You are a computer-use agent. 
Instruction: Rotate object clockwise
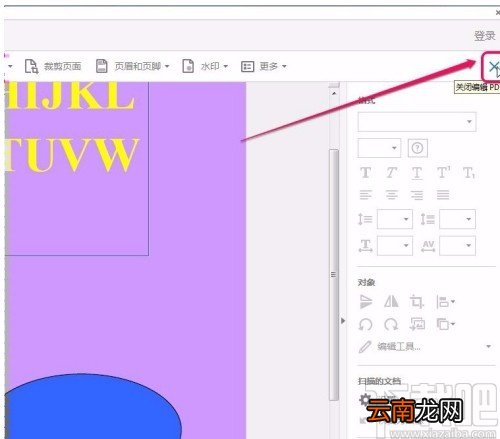click(391, 324)
